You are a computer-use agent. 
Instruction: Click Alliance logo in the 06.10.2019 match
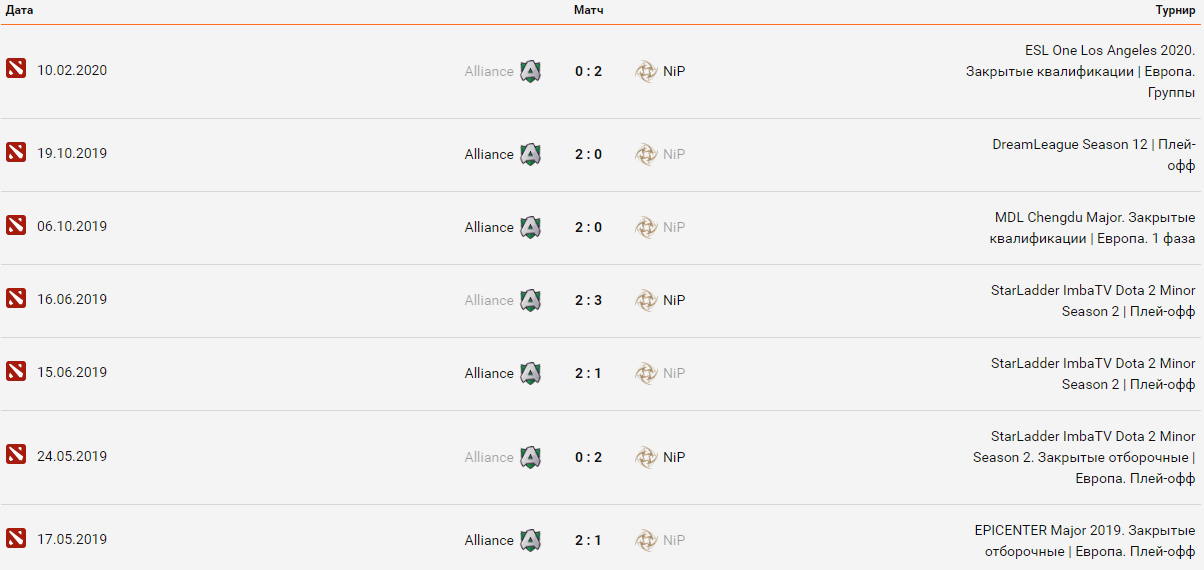point(530,227)
